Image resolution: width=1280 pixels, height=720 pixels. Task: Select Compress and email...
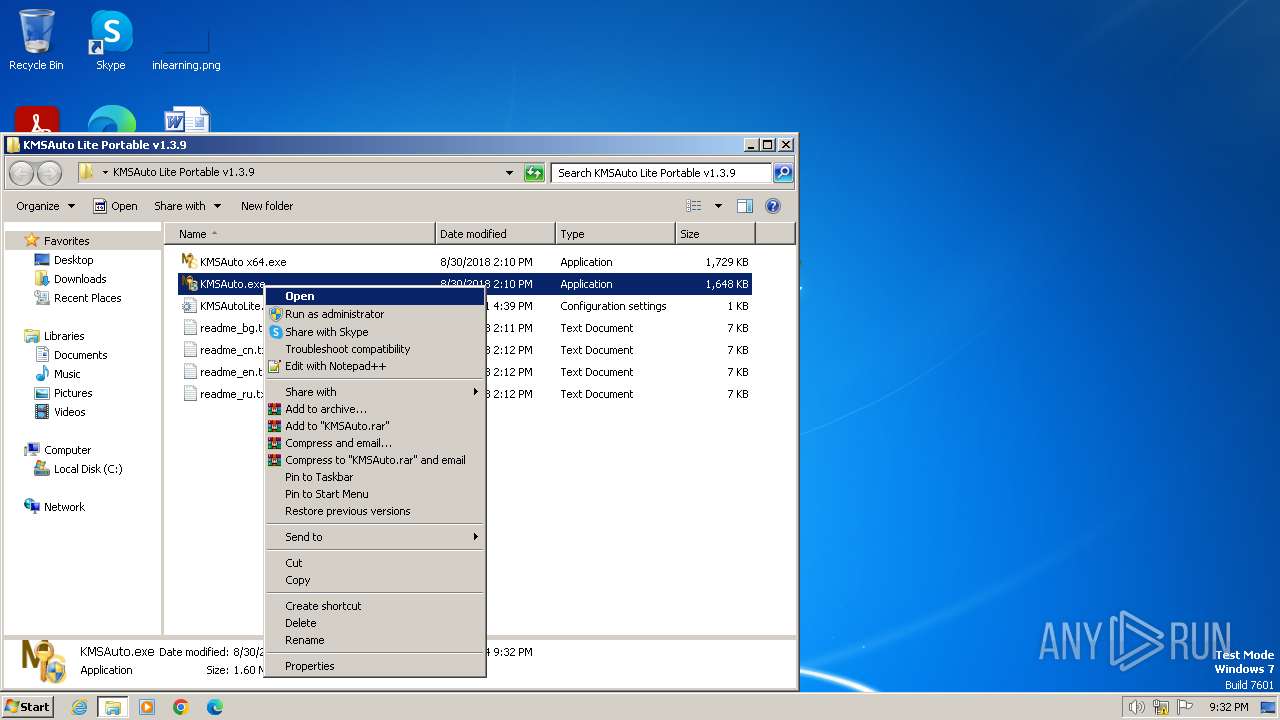(x=374, y=443)
